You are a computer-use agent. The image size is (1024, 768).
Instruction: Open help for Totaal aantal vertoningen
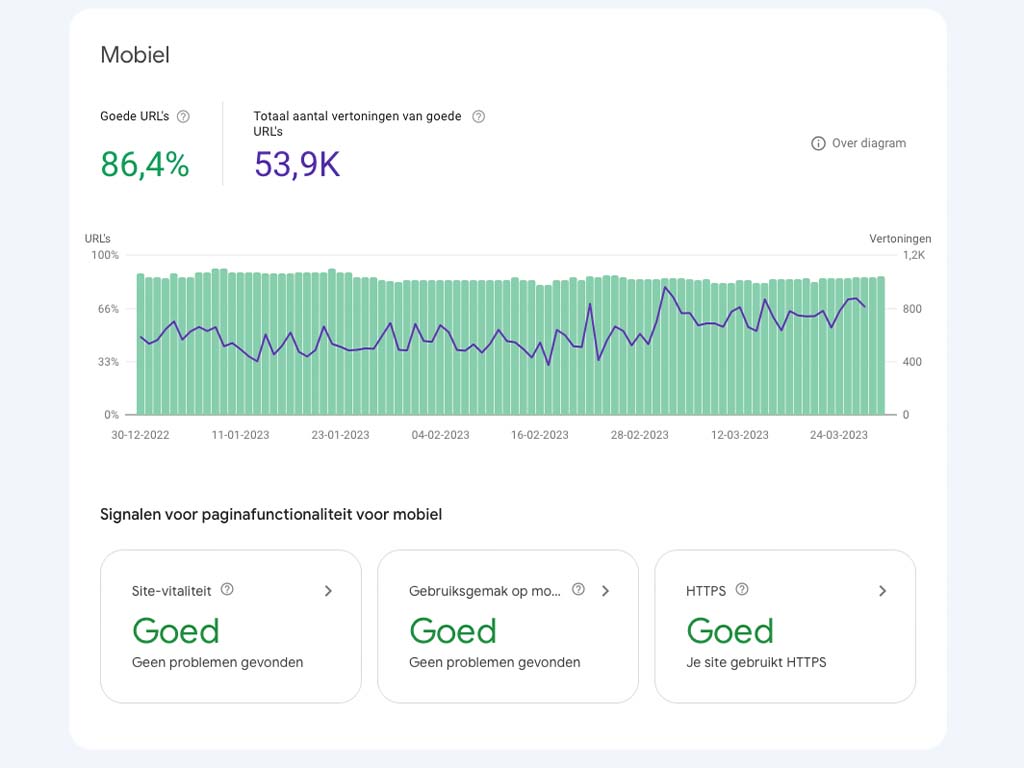(x=478, y=116)
